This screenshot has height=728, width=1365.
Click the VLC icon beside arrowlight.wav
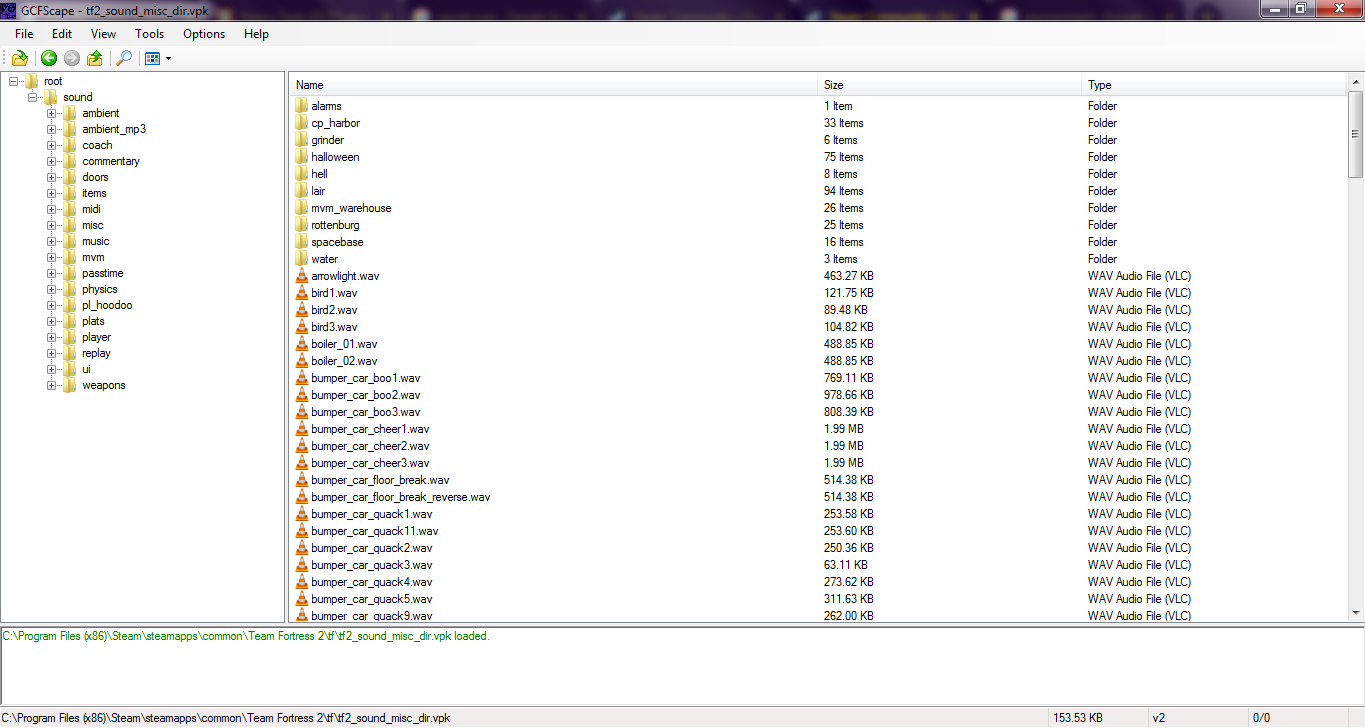[x=302, y=276]
